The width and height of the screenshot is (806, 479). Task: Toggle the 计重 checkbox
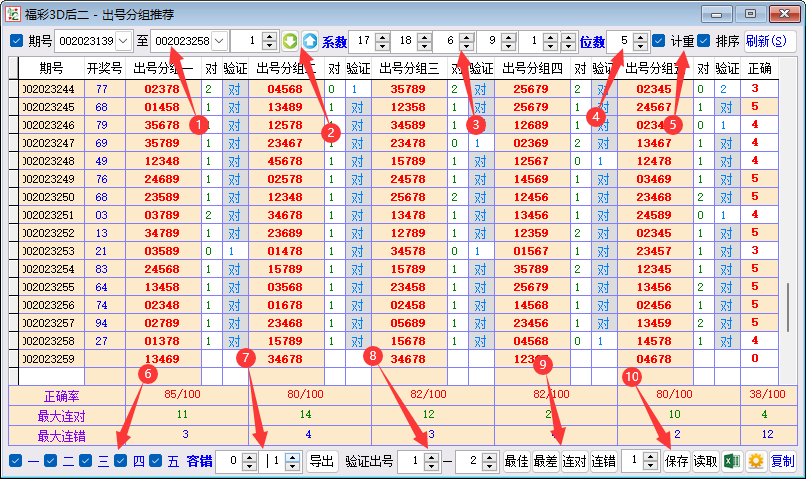(658, 41)
